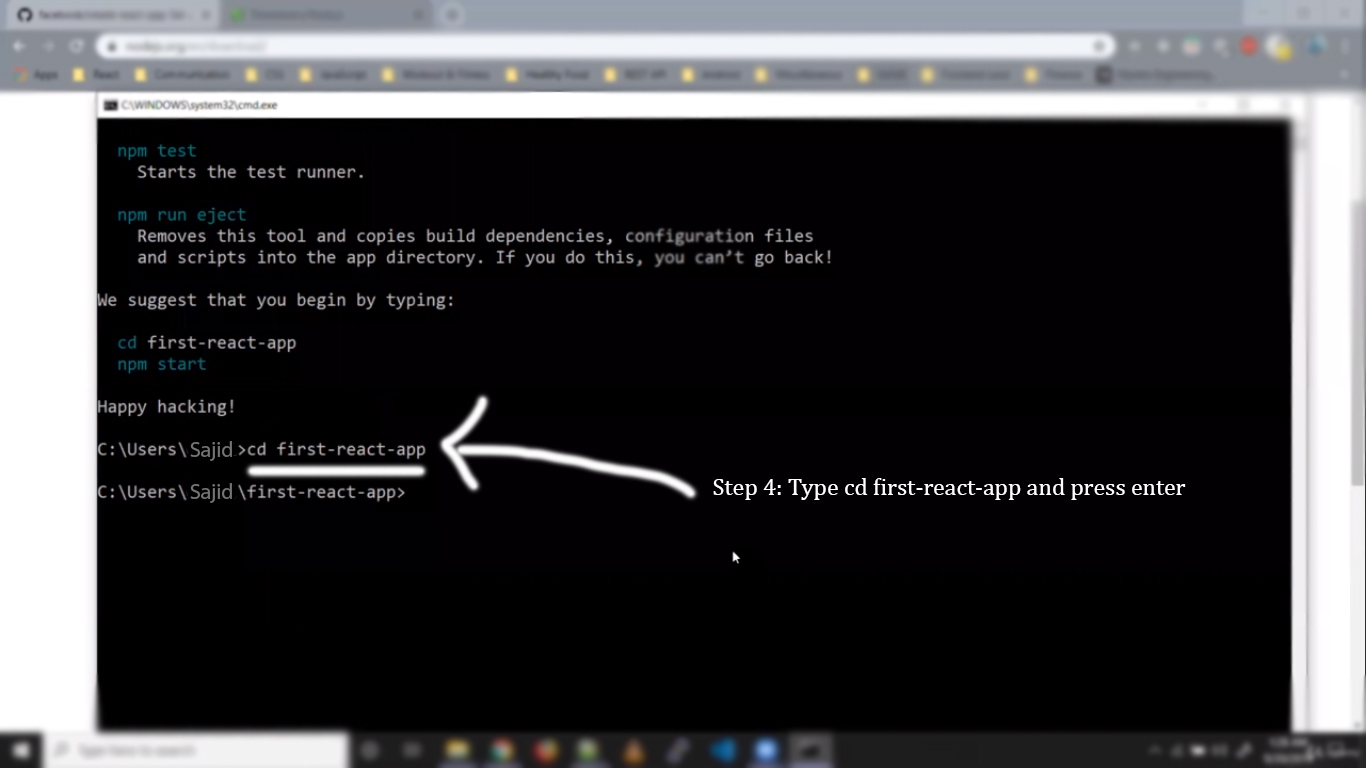Image resolution: width=1366 pixels, height=768 pixels.
Task: Open File Explorer from the taskbar
Action: (457, 750)
